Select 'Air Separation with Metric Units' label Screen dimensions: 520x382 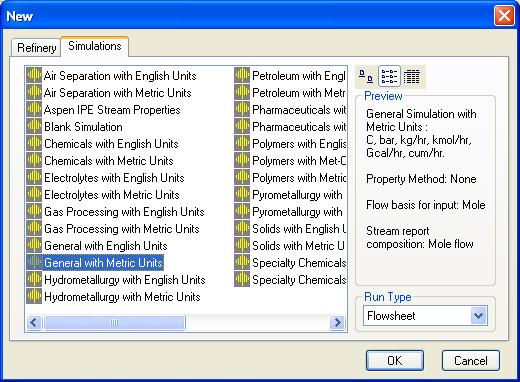(117, 93)
